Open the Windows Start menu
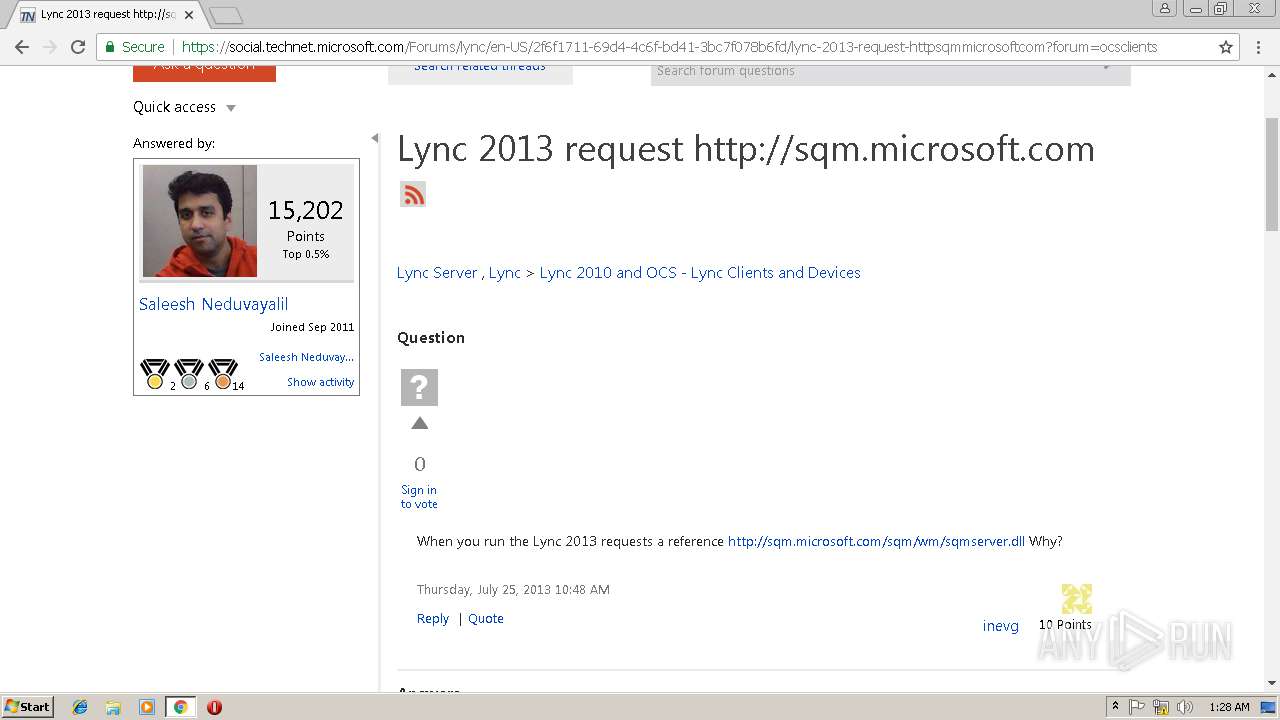 coord(28,707)
